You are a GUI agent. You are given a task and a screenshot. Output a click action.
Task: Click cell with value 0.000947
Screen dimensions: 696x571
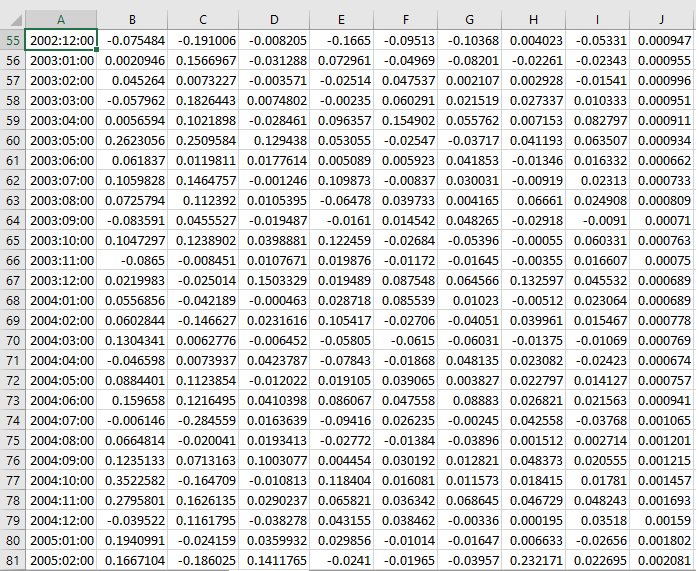[x=662, y=40]
